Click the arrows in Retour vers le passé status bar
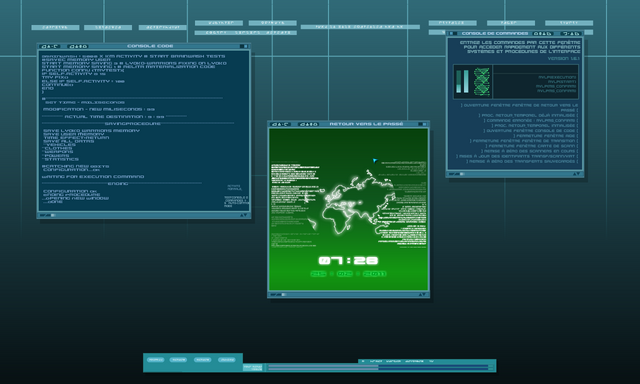Viewport: 640px width, 384px height. point(422,294)
